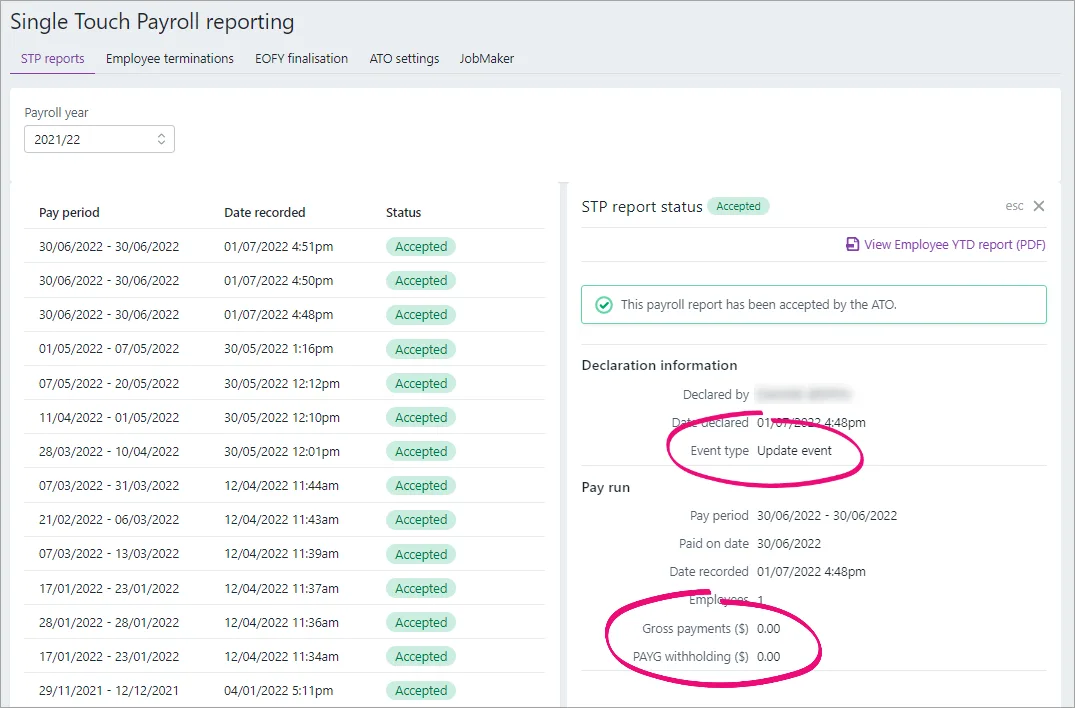
Task: Click the X to close the STP report status panel
Action: click(x=1038, y=206)
